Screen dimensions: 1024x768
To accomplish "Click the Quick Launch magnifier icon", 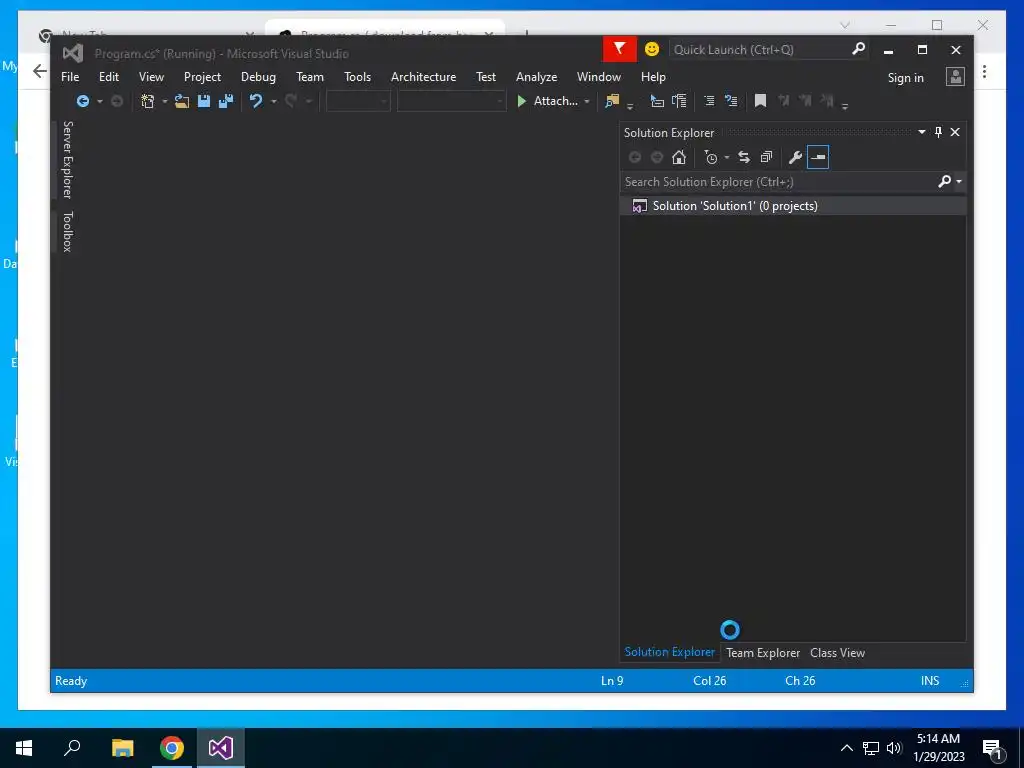I will click(x=859, y=49).
